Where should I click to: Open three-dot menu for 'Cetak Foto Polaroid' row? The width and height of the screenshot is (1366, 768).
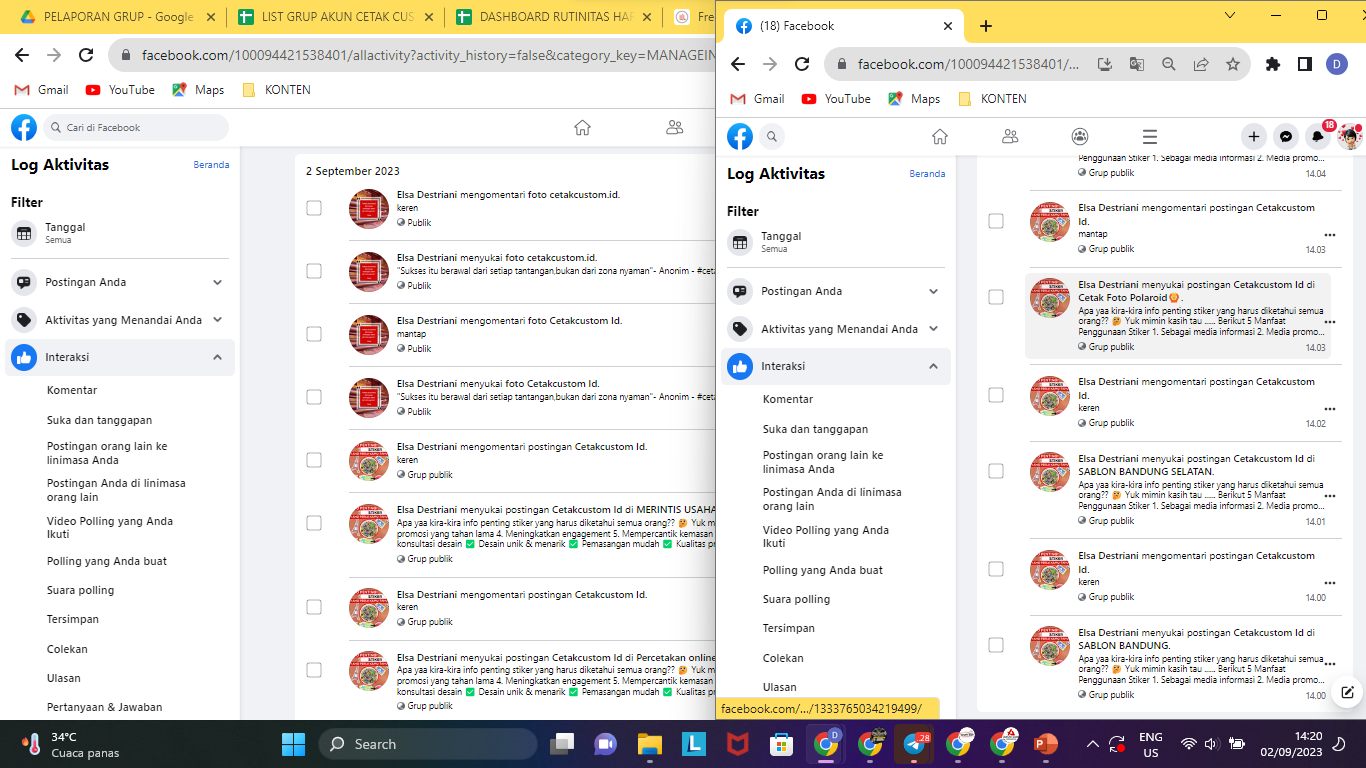(x=1330, y=322)
